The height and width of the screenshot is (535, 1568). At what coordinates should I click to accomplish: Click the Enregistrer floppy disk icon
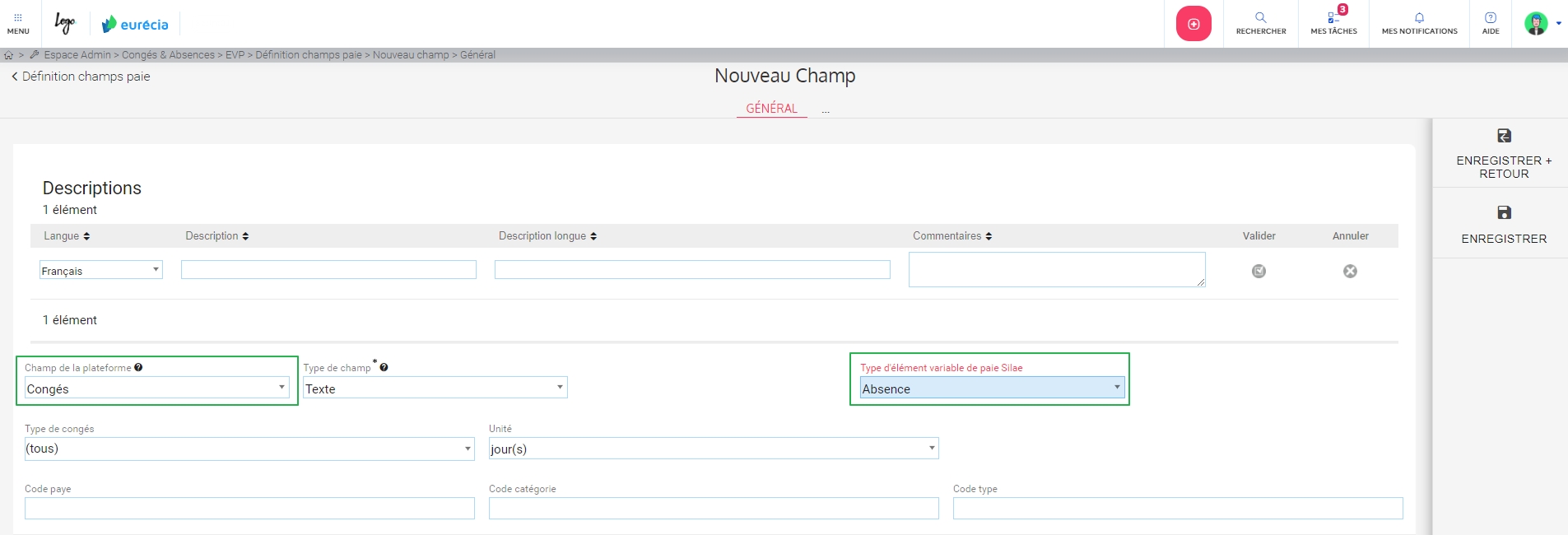(1504, 212)
